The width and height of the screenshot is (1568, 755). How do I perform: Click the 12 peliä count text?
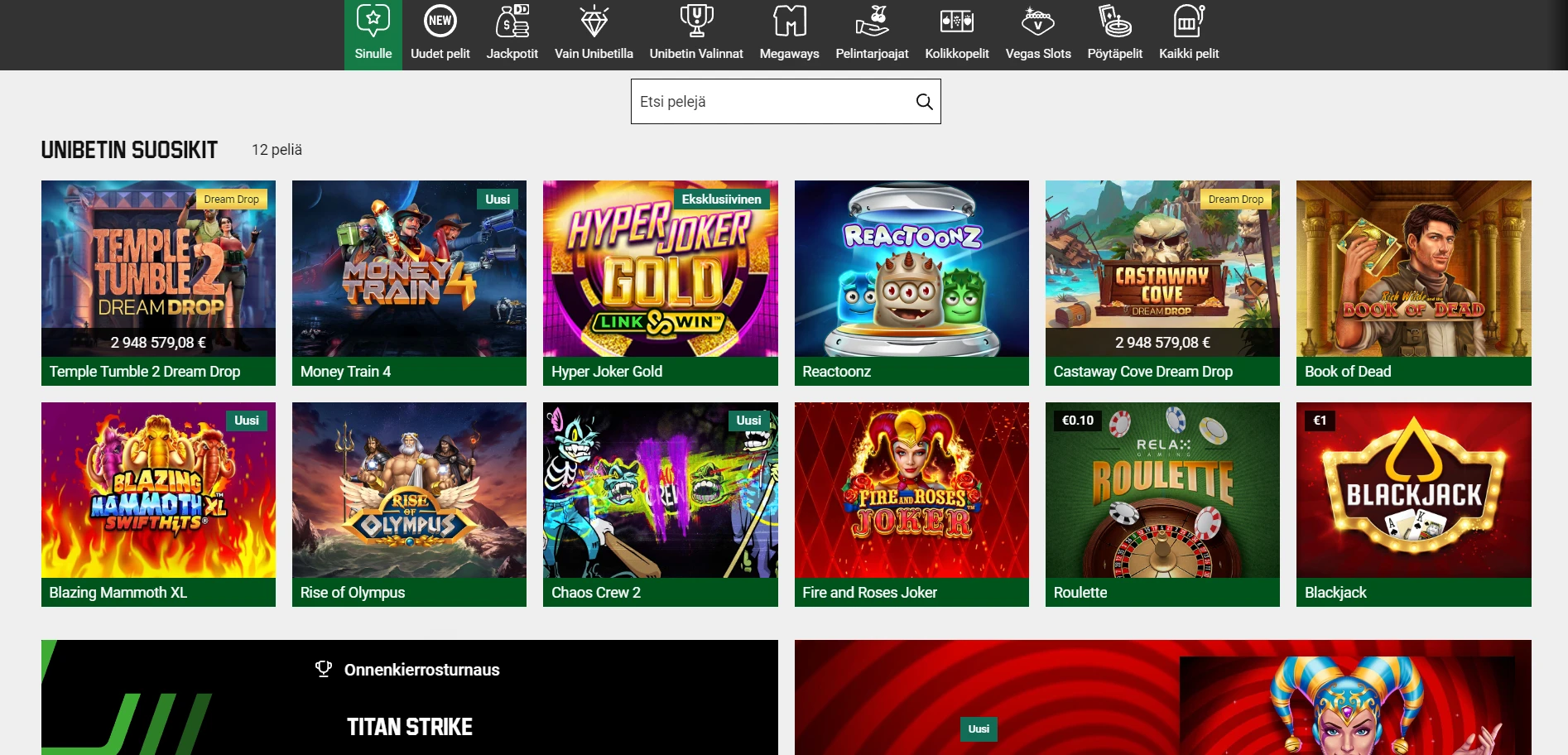(277, 150)
